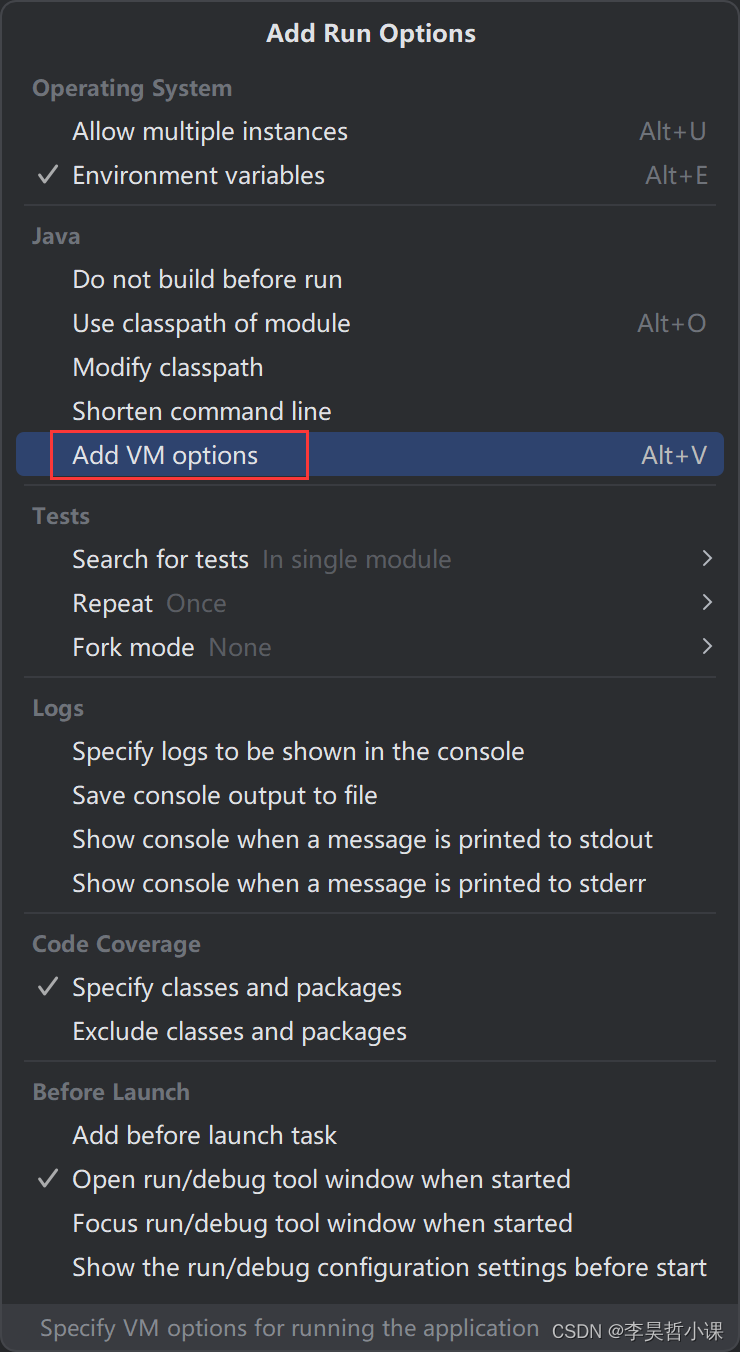The height and width of the screenshot is (1352, 740).
Task: Choose Specify logs to be shown in console
Action: [x=370, y=751]
